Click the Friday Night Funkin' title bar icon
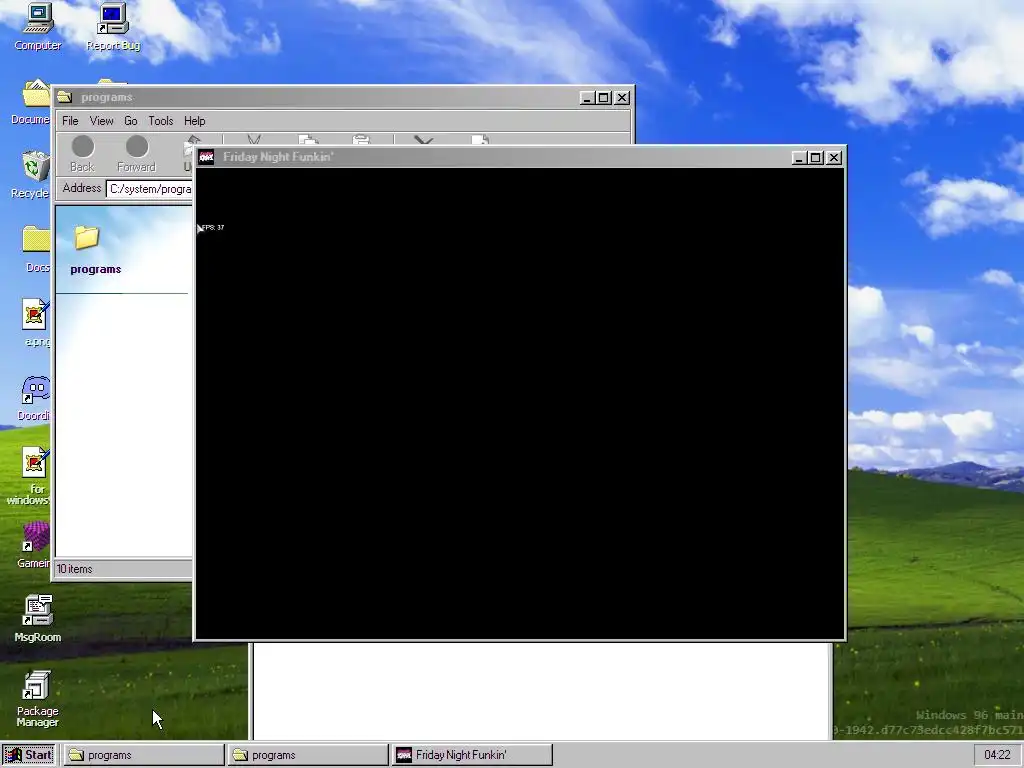Screen dimensions: 1024x768 coord(206,157)
